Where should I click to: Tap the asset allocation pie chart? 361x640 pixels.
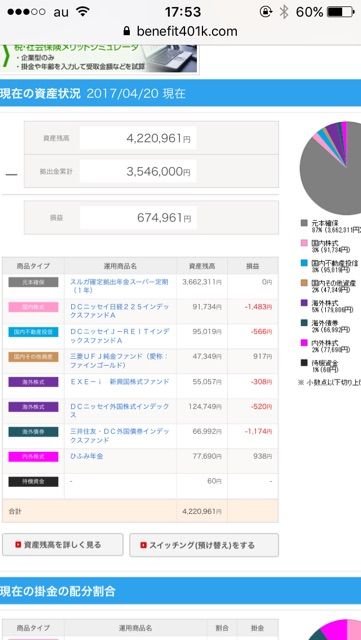pos(330,168)
